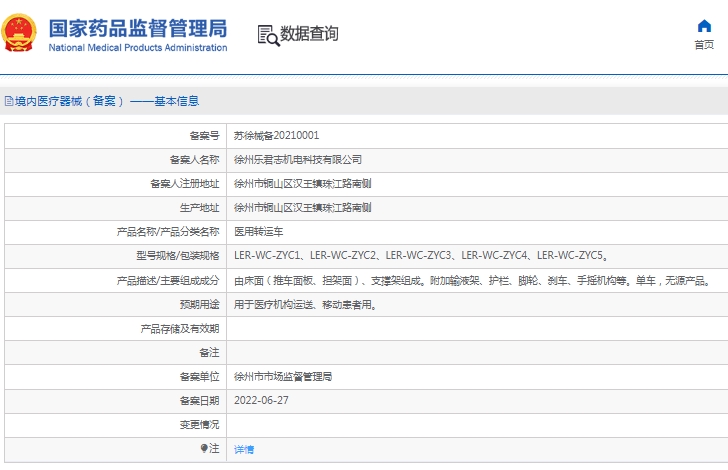Screen dimensions: 728x470
Task: Click the value 用于医疗机构运送、移动患者用
Action: pyautogui.click(x=305, y=305)
